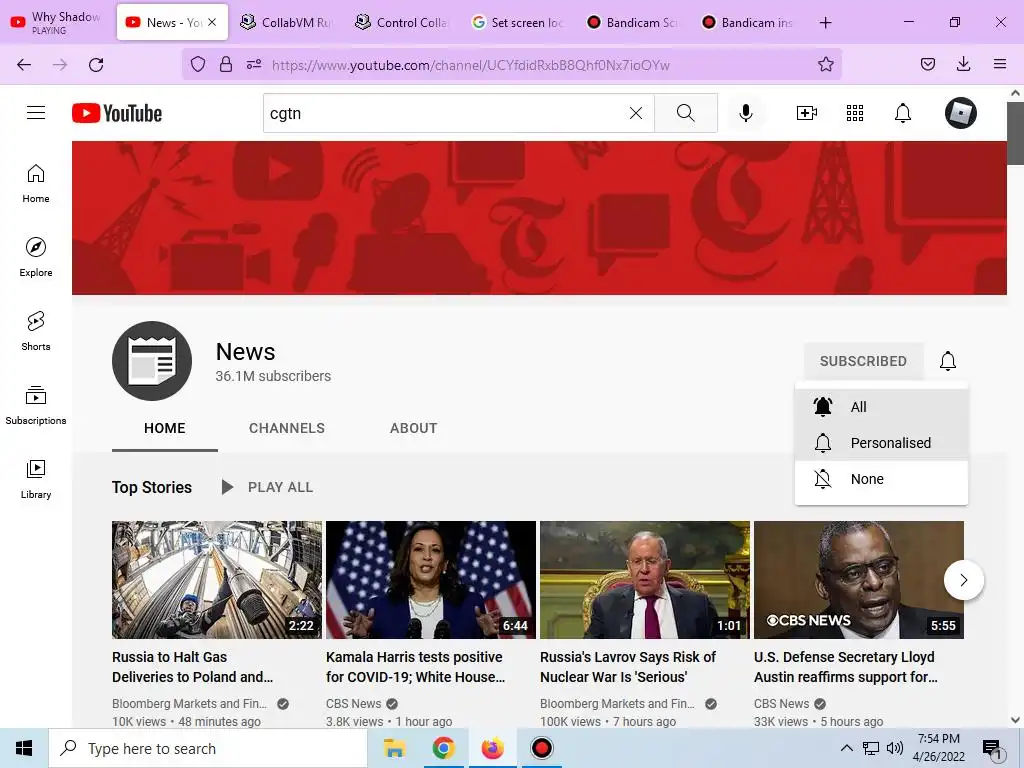Go to Home in the sidebar
This screenshot has width=1024, height=768.
(36, 184)
